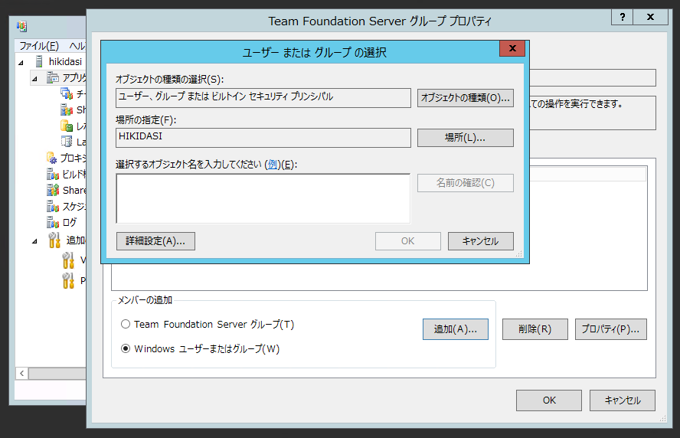Click the ログ logs icon
680x438 pixels.
pyautogui.click(x=52, y=222)
